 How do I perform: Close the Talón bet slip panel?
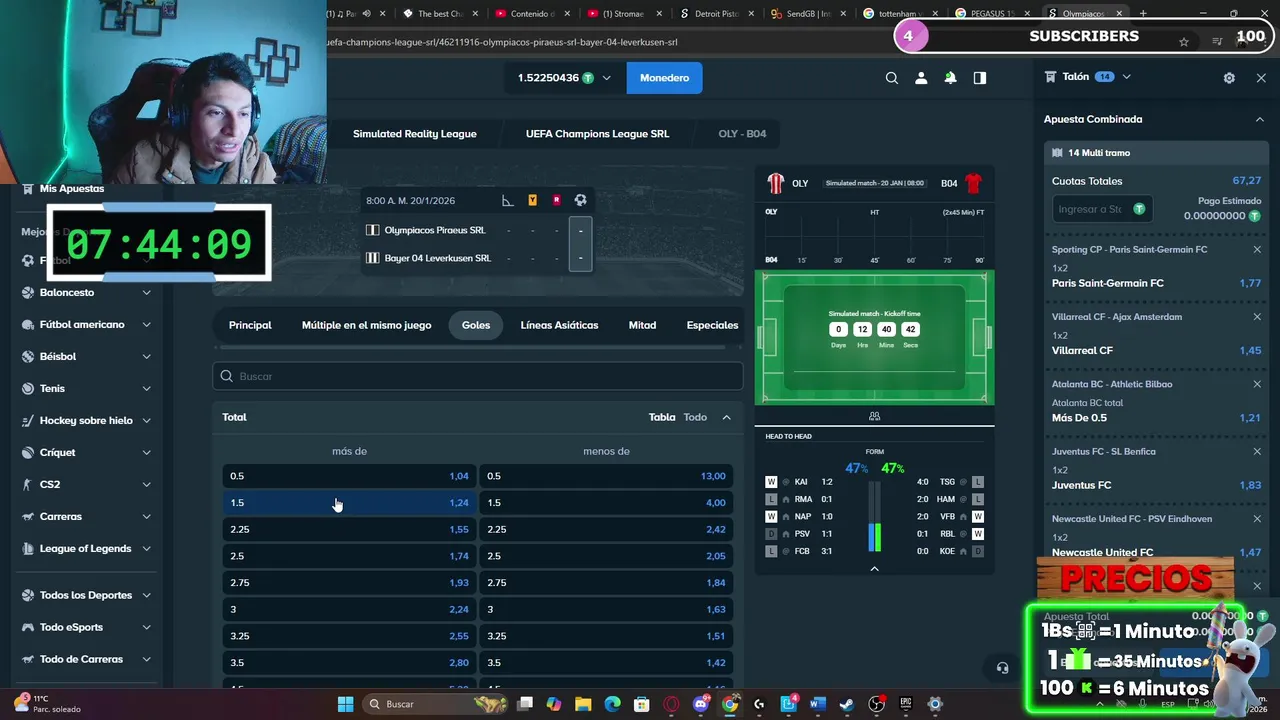(x=1261, y=78)
